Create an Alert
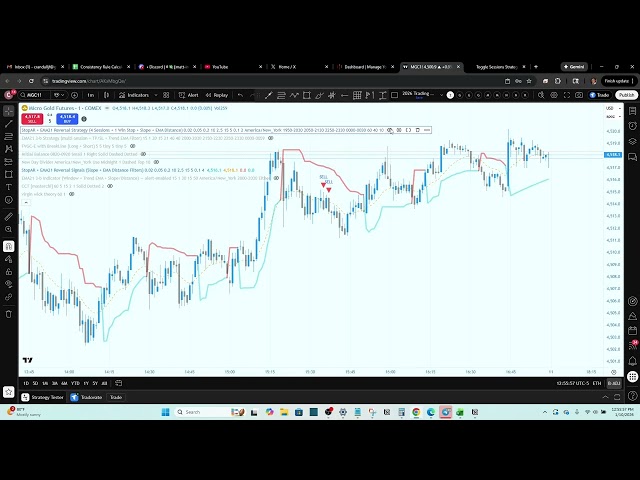 189,95
